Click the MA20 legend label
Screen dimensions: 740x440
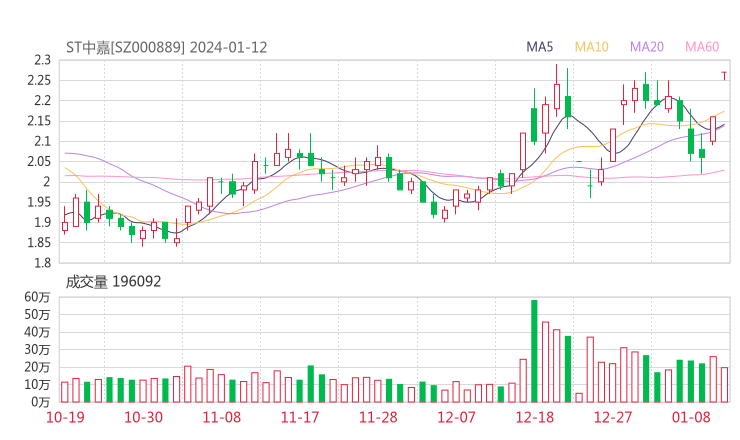pyautogui.click(x=647, y=47)
